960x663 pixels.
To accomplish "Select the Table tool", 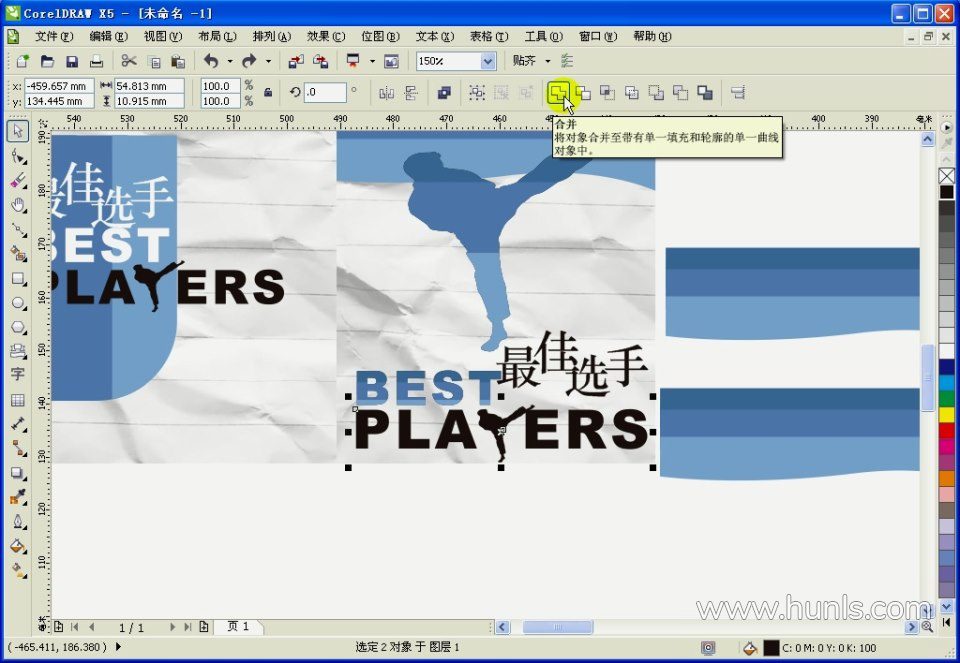I will point(18,399).
